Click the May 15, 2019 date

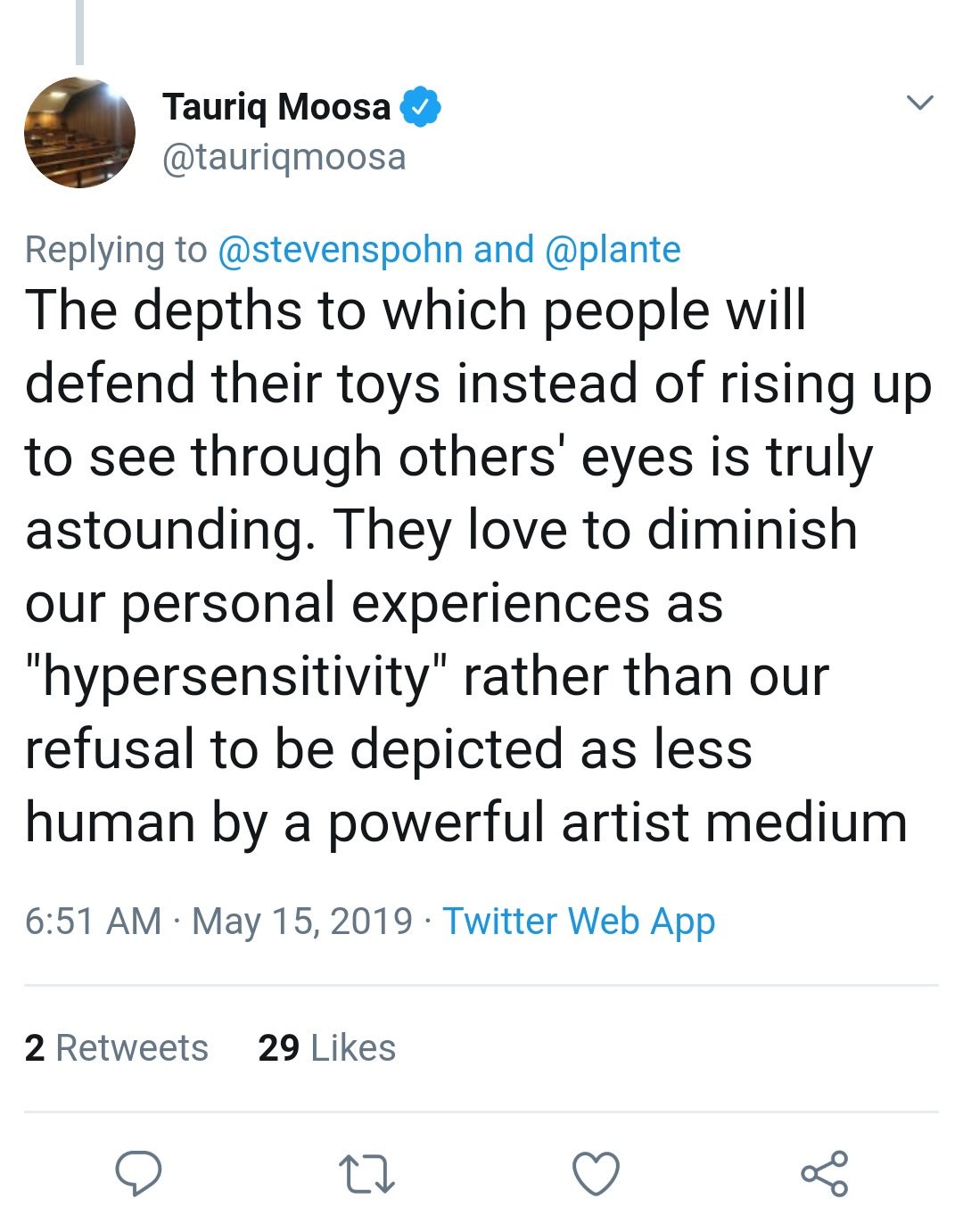pos(301,922)
